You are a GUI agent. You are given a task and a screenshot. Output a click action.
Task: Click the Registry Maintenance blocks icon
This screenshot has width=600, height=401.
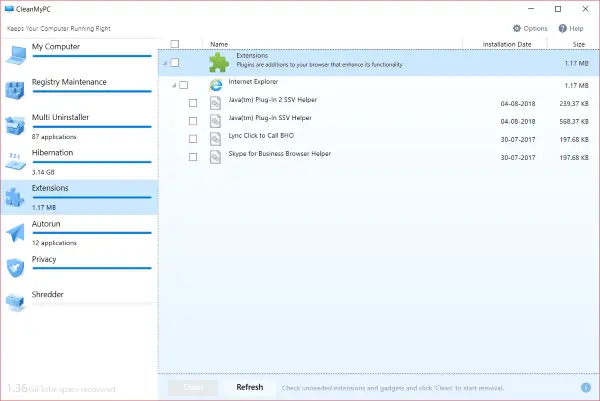click(x=15, y=90)
